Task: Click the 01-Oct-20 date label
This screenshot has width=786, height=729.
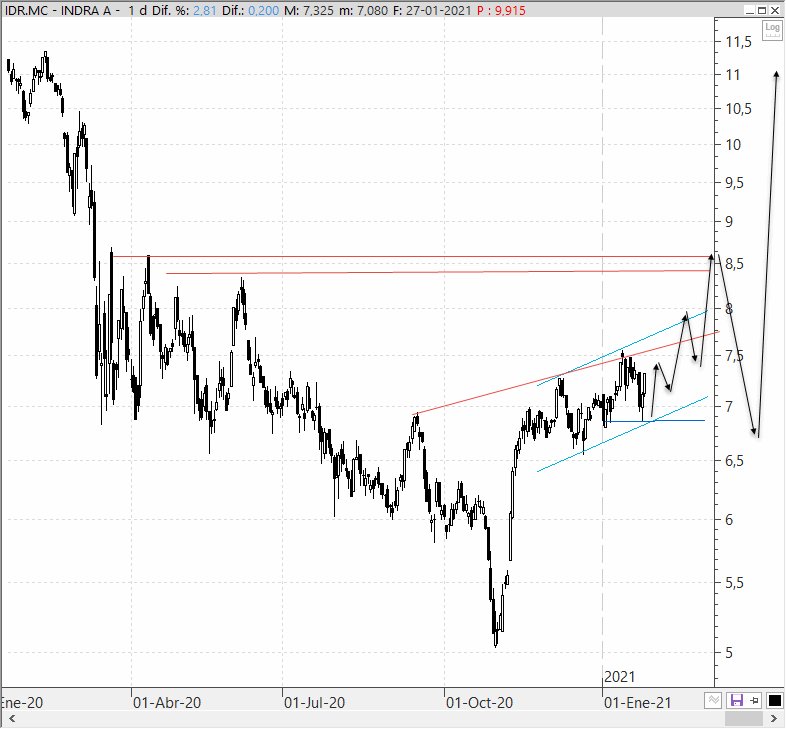Action: [479, 703]
